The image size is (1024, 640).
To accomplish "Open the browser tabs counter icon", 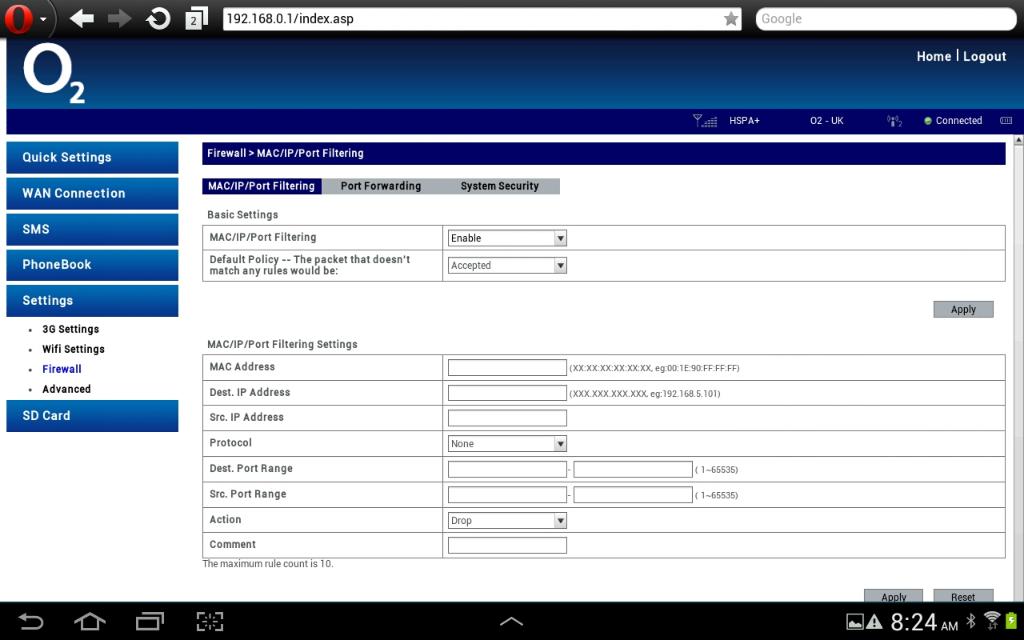I will coord(197,19).
